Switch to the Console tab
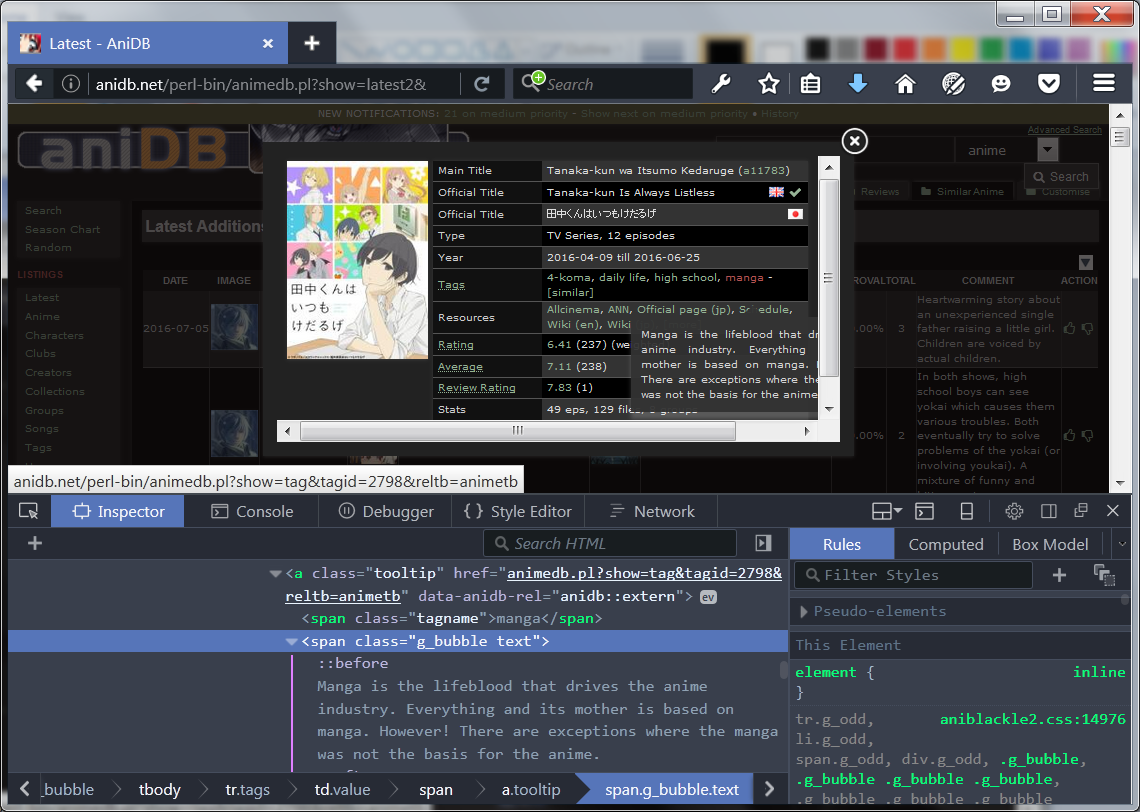 (x=252, y=511)
